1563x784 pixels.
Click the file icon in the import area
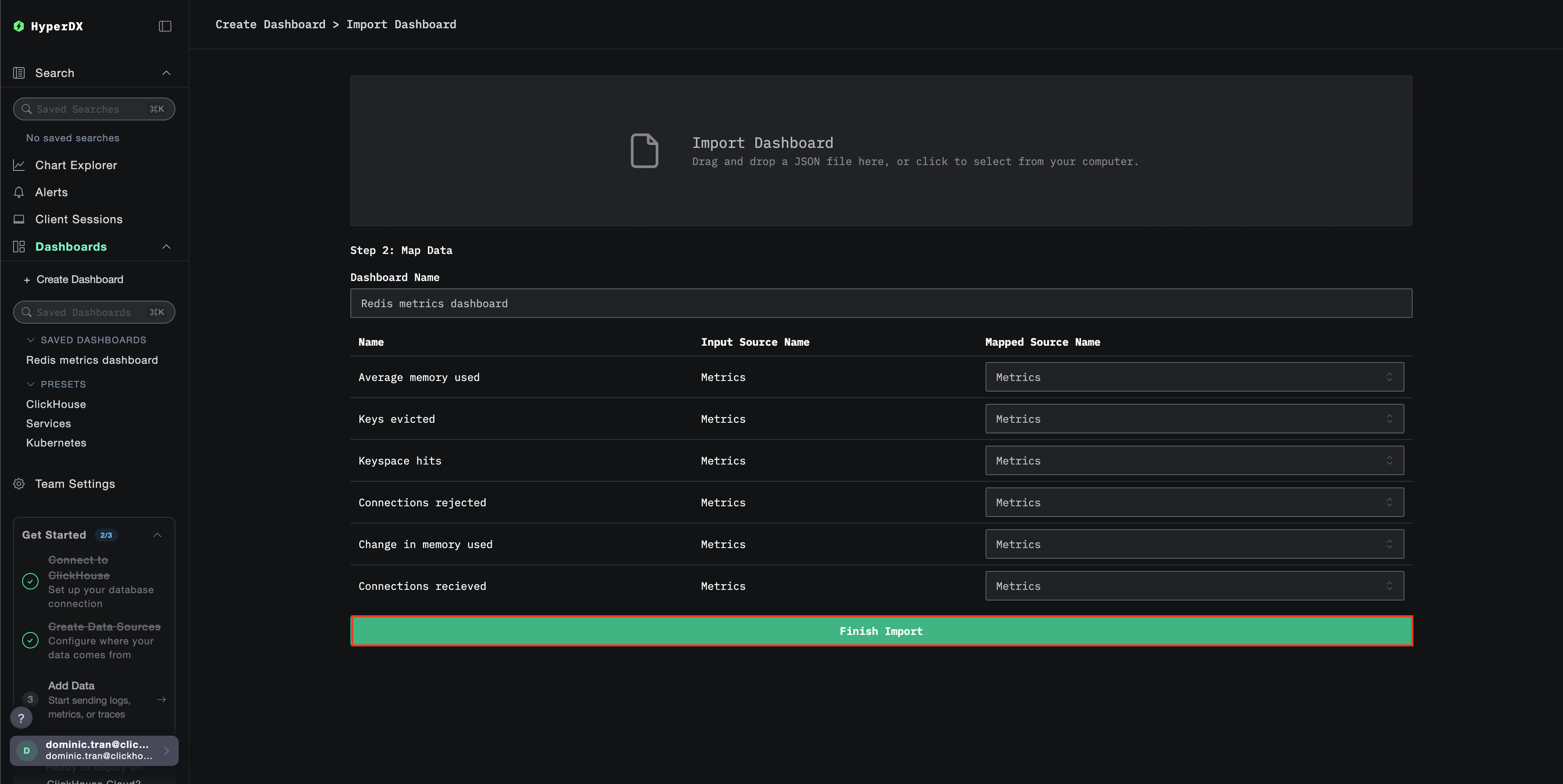click(645, 150)
